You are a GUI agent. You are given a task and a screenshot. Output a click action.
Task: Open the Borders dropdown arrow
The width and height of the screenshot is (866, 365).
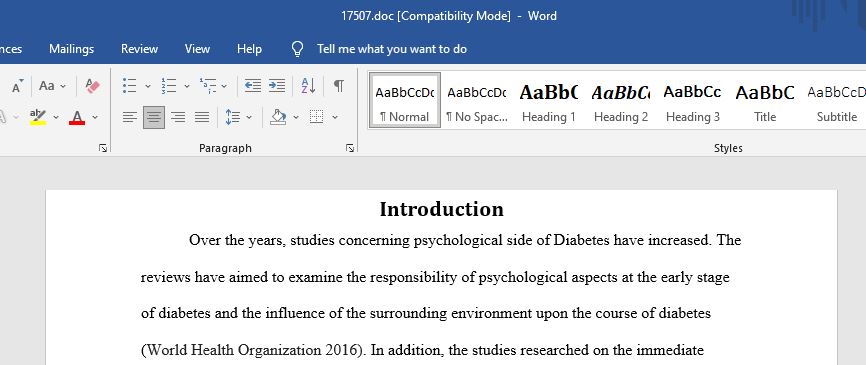tap(334, 117)
